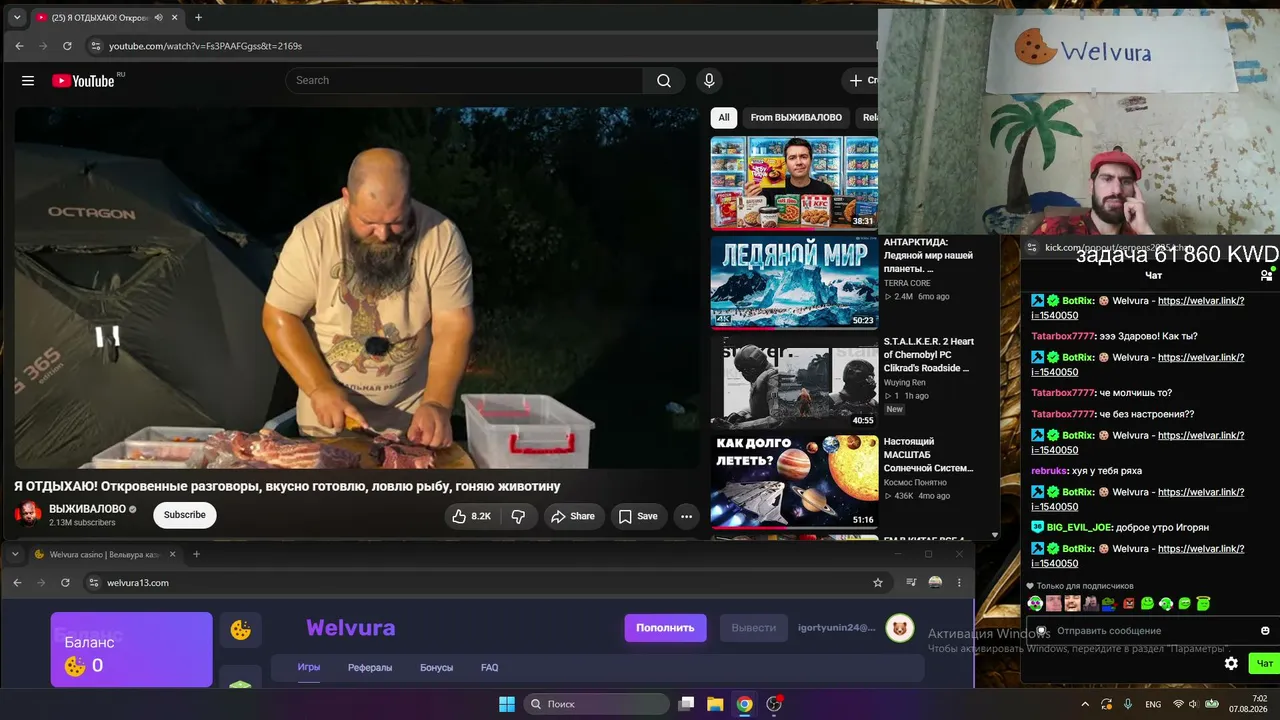1280x720 pixels.
Task: Open the Windows Start menu
Action: (507, 704)
